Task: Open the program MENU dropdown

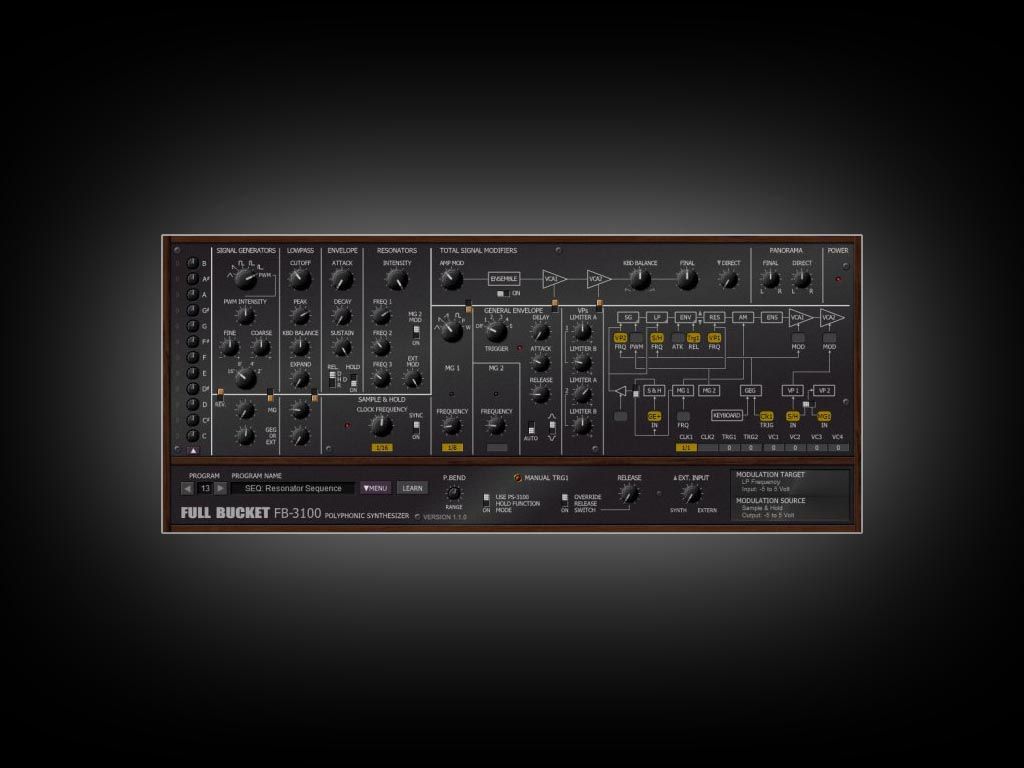Action: click(x=376, y=488)
